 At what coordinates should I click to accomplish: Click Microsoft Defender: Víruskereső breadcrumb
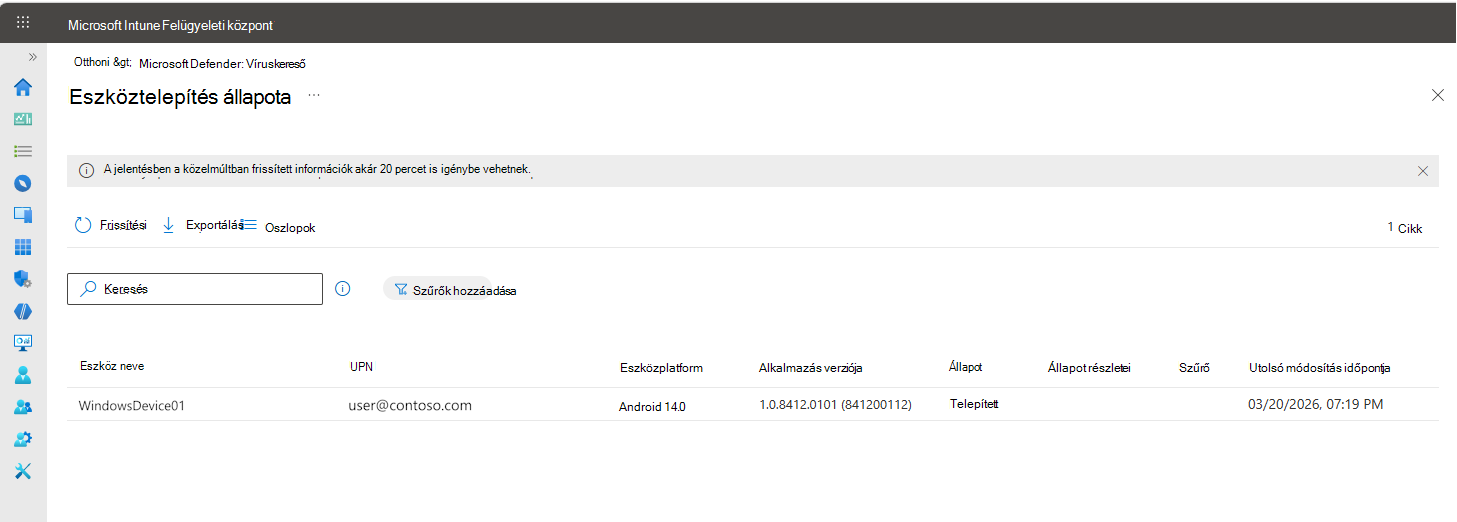pos(222,63)
